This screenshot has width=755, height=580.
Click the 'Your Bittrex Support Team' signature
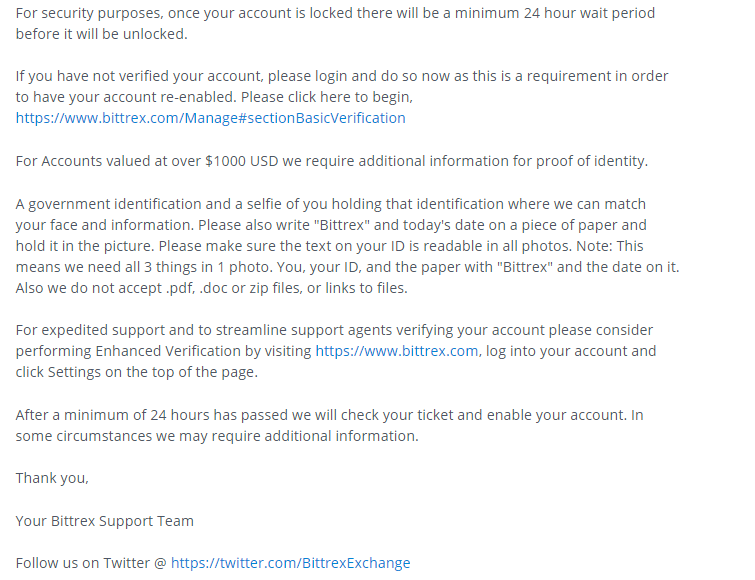pos(104,521)
